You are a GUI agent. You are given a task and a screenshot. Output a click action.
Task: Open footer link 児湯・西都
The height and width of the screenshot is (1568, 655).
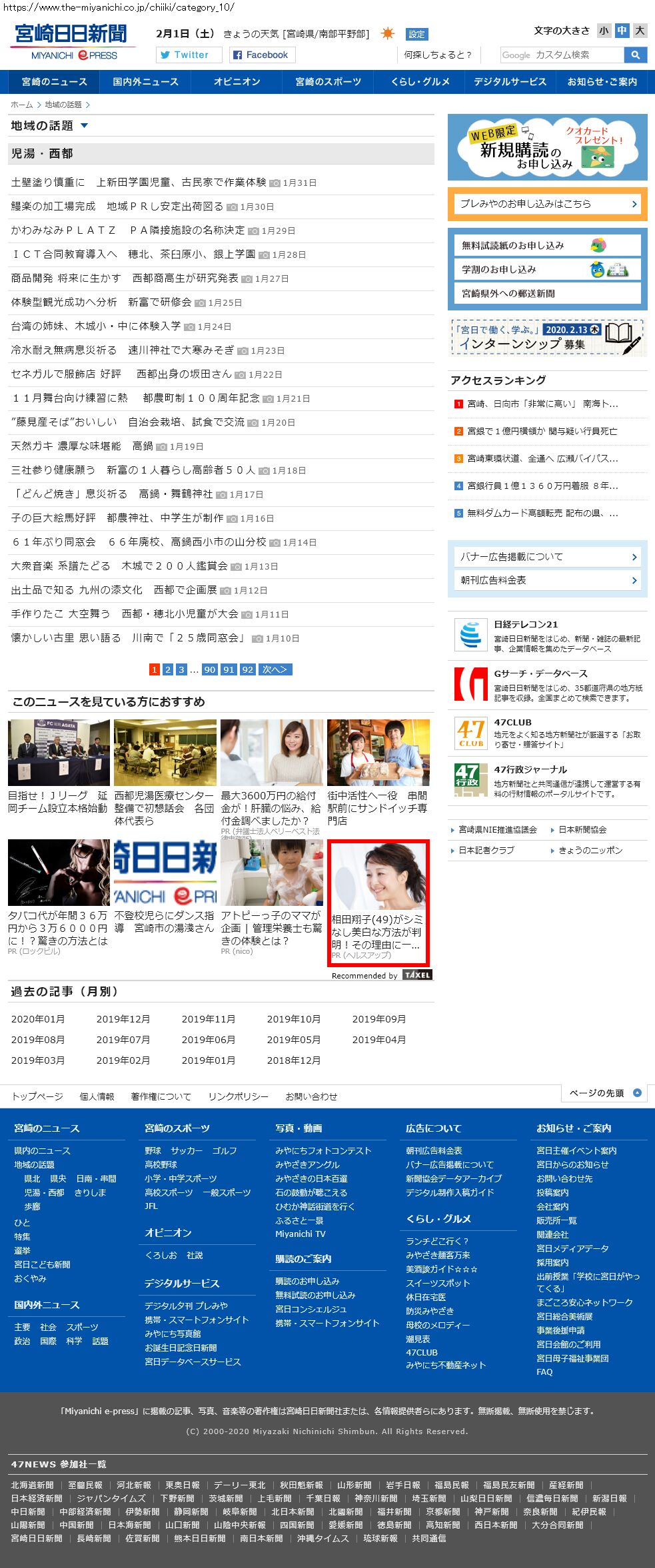pos(44,1192)
